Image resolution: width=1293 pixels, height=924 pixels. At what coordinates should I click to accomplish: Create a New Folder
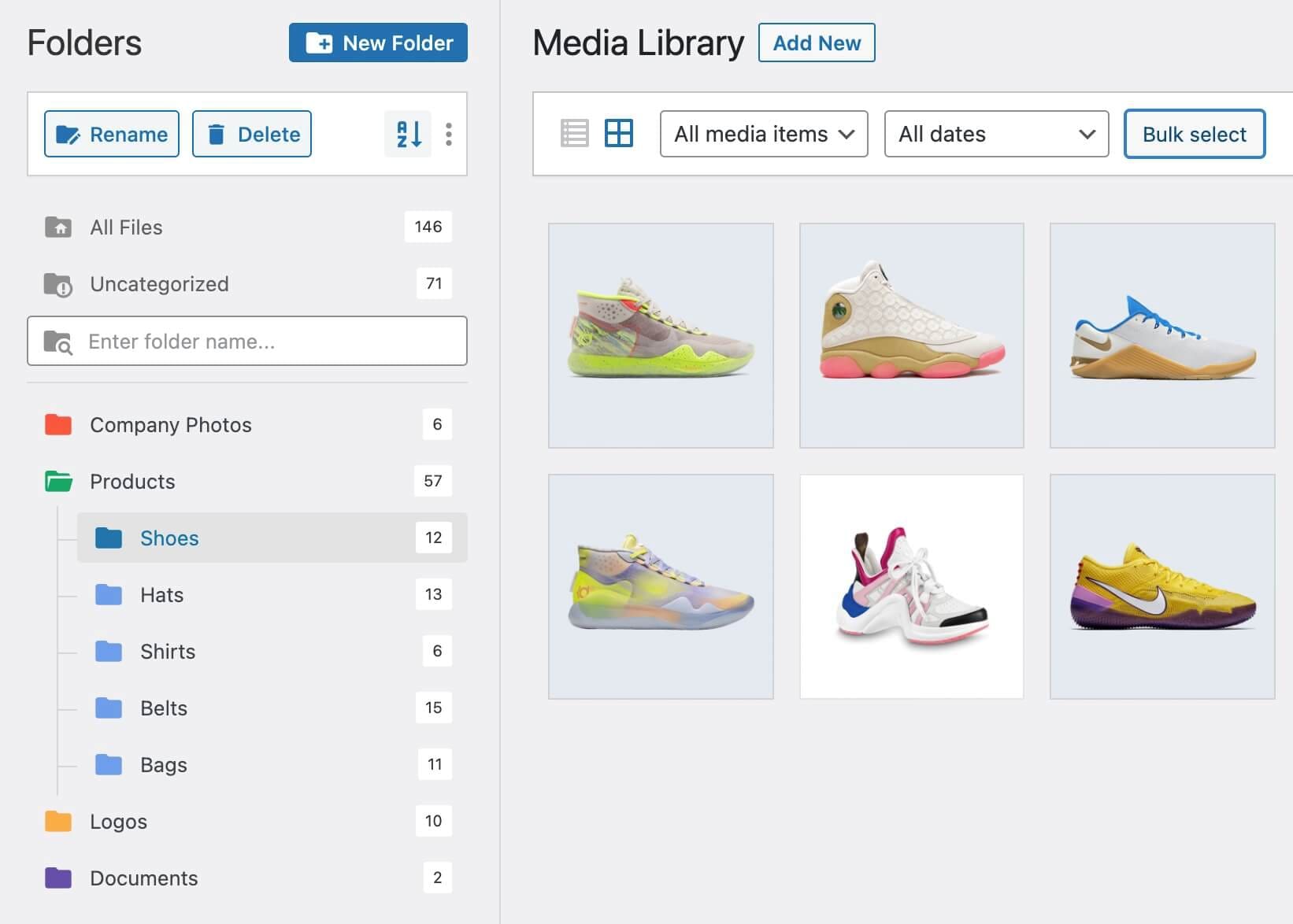[377, 43]
